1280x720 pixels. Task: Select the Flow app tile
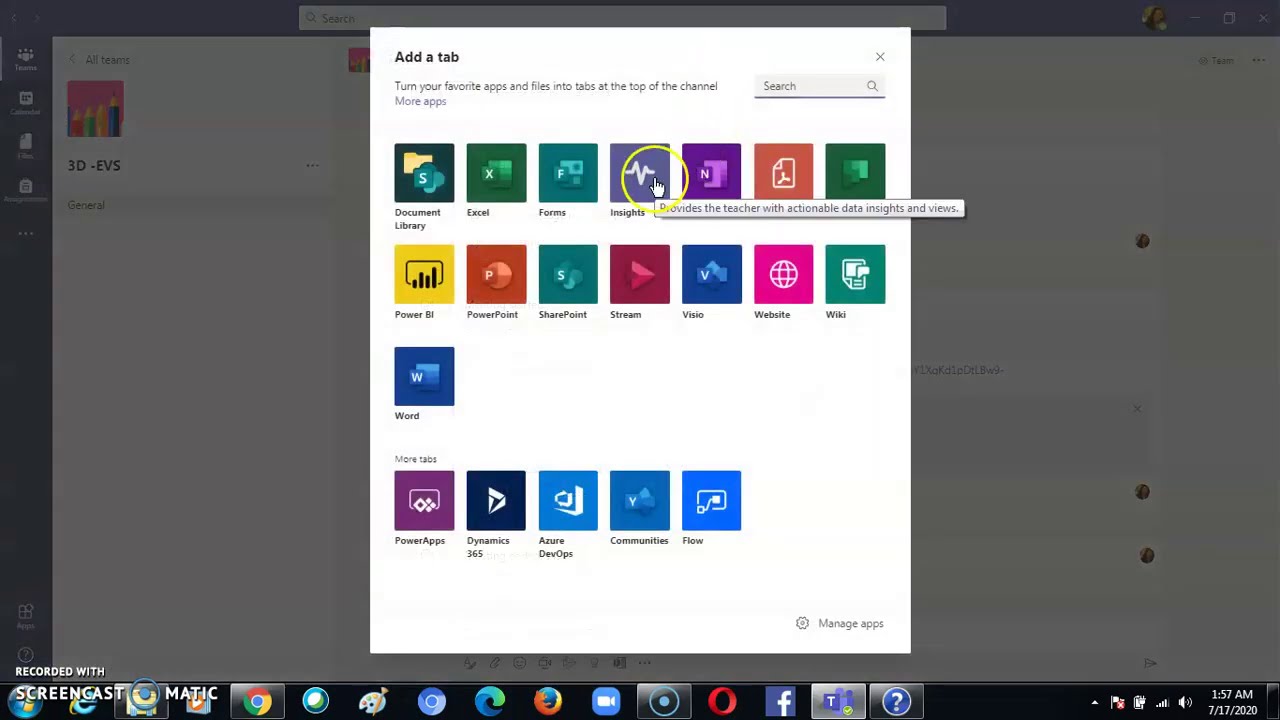coord(712,500)
